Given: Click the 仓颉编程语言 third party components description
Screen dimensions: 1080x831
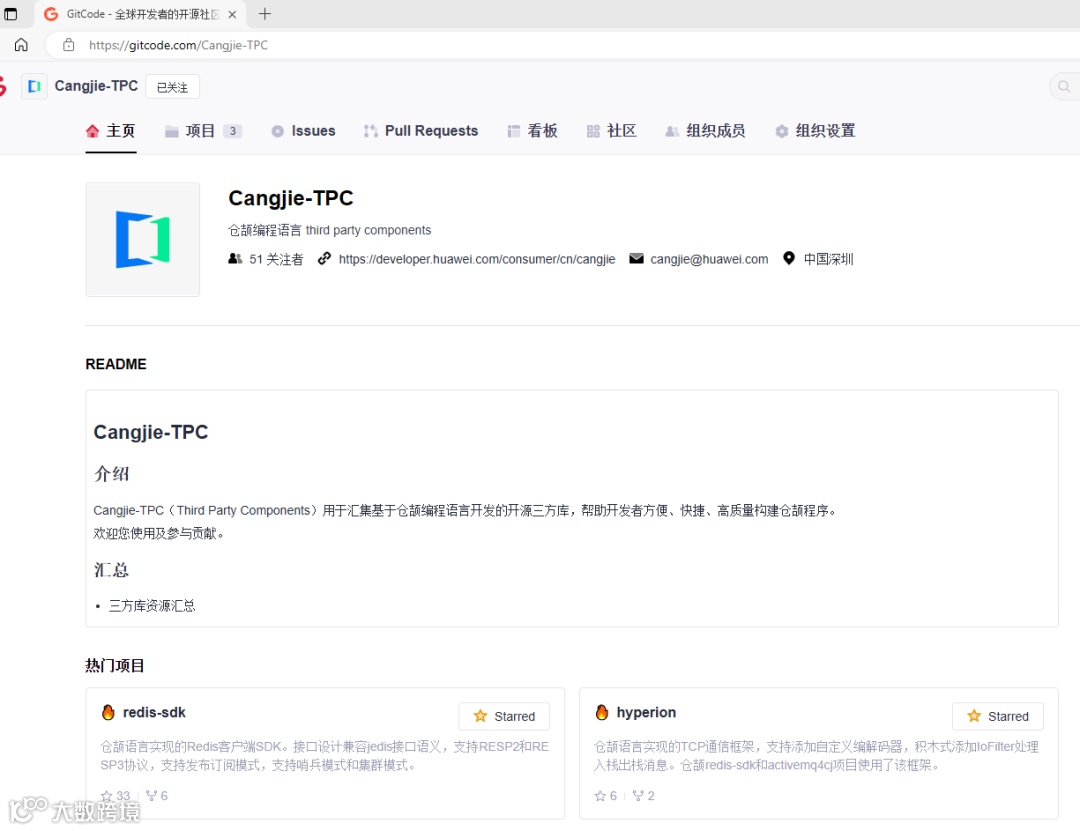Looking at the screenshot, I should pos(330,230).
